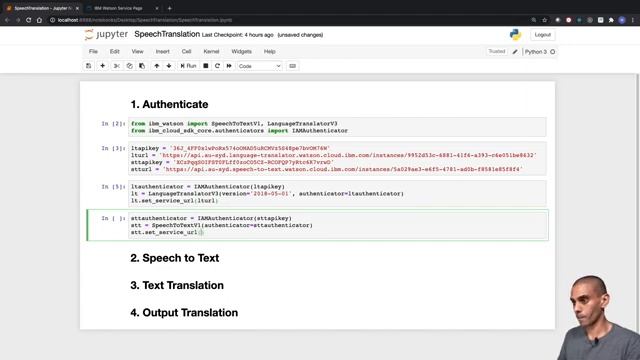Click Last Checkpoint text
This screenshot has width=640, height=360.
[238, 35]
